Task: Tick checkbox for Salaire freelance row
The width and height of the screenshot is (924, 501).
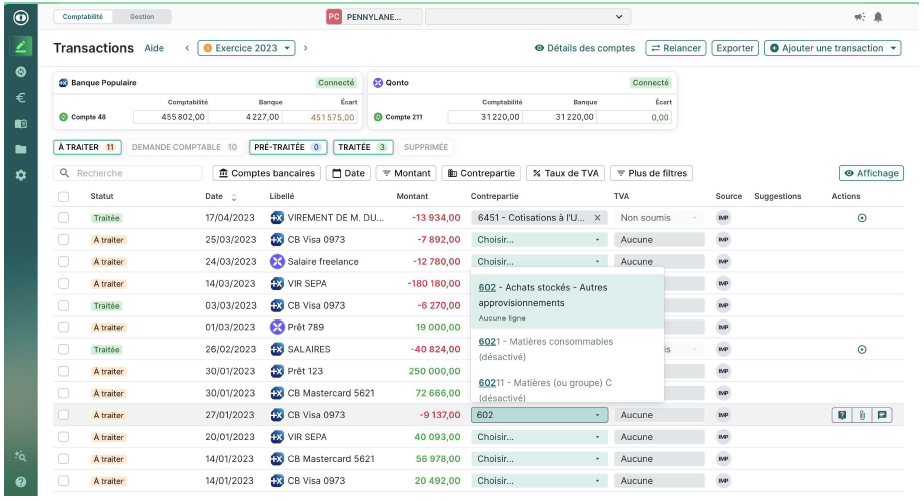Action: click(x=64, y=262)
